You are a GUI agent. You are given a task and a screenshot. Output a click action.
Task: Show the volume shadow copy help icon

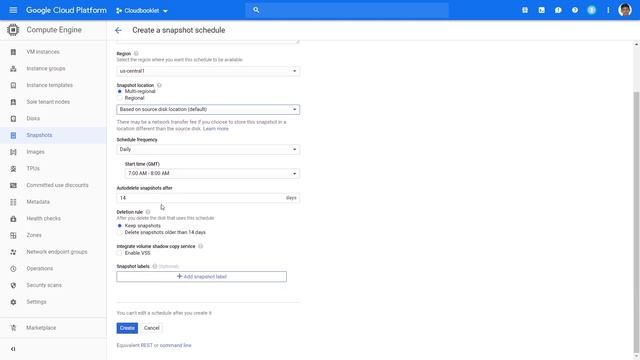click(200, 246)
